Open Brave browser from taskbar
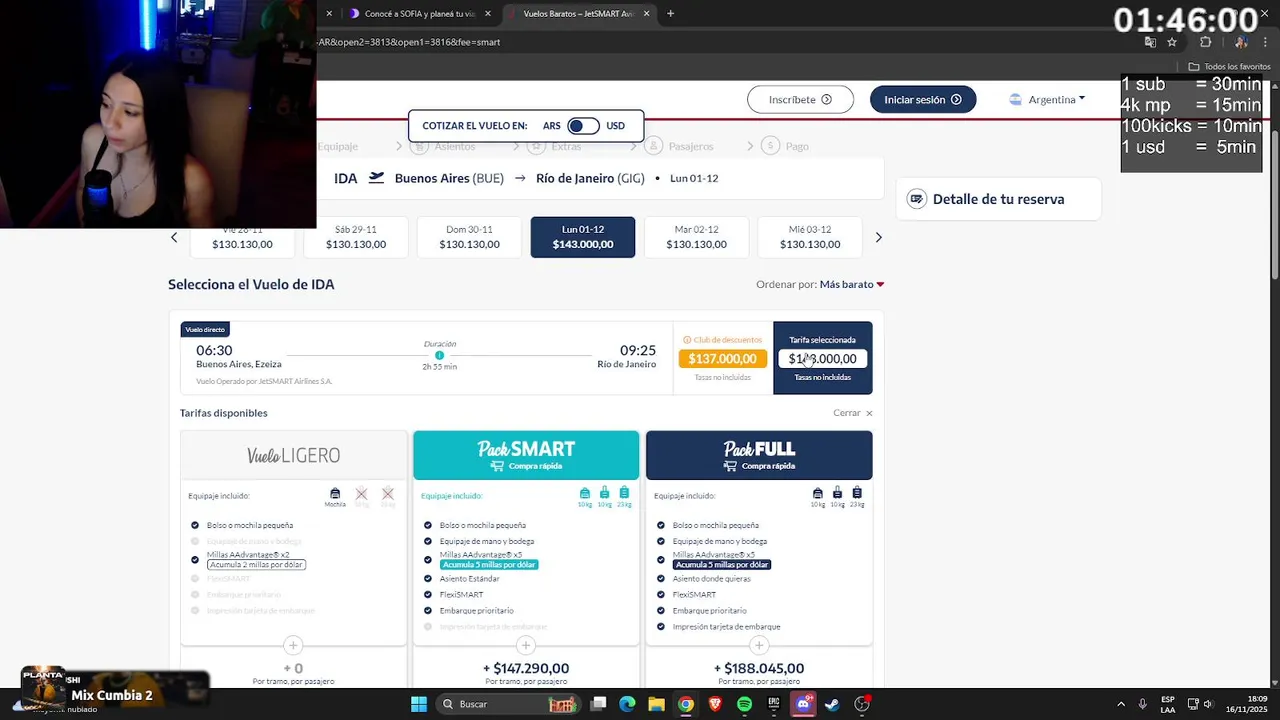Viewport: 1280px width, 720px height. (x=714, y=704)
